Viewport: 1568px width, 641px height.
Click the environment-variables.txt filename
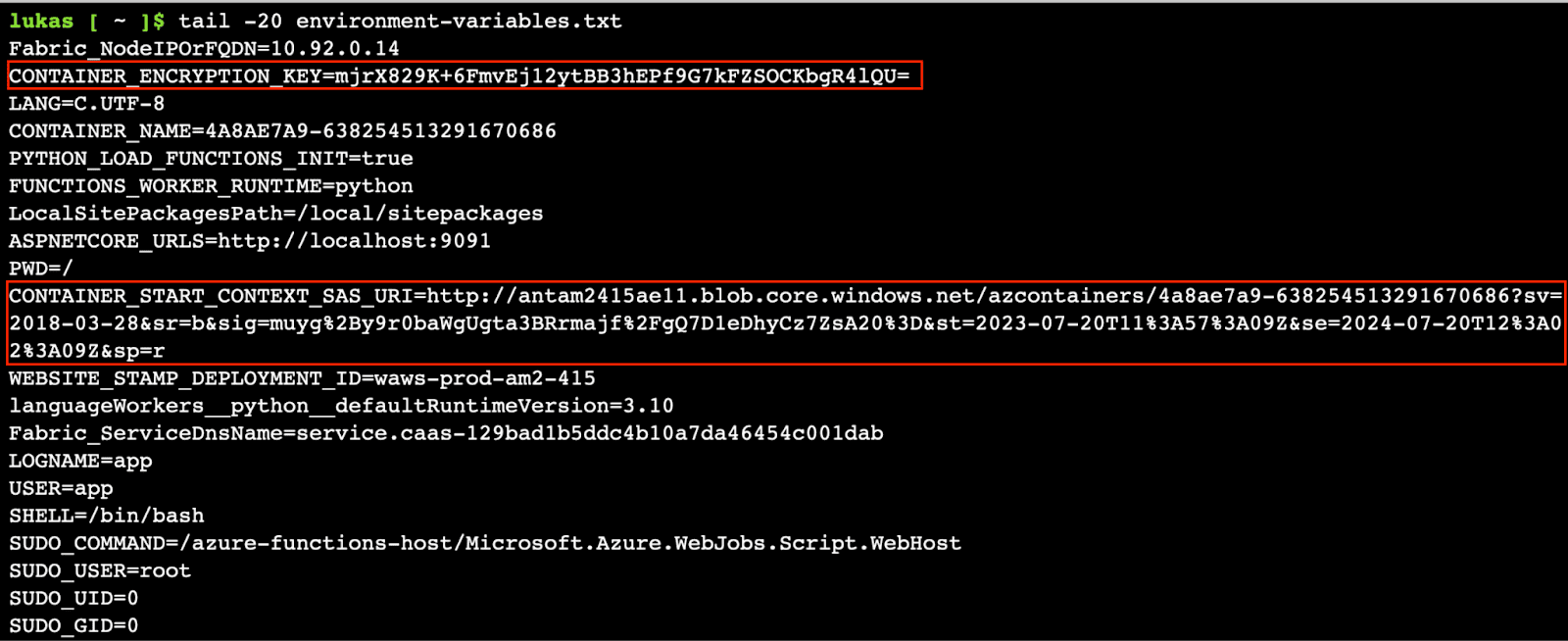coord(458,21)
